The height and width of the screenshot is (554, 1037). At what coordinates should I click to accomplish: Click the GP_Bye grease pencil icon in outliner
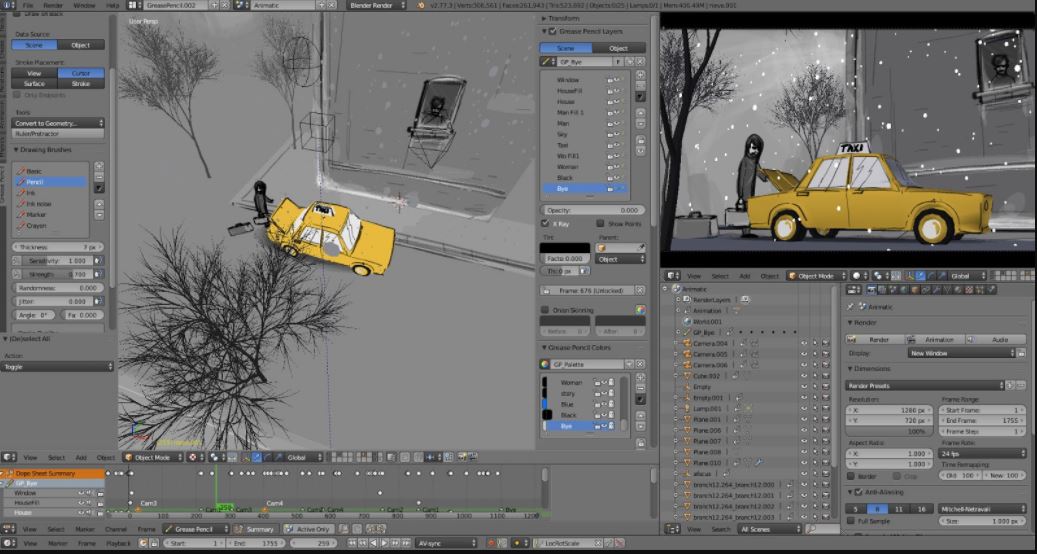686,332
